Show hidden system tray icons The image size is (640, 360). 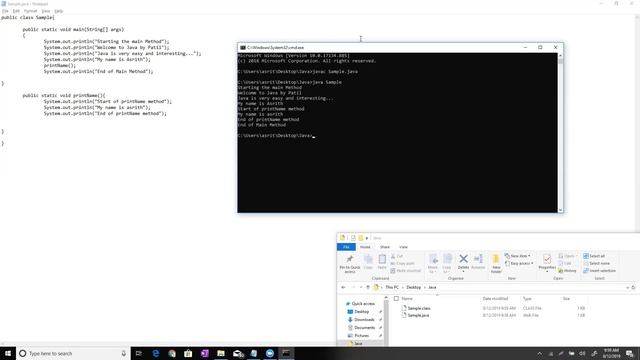(x=540, y=353)
